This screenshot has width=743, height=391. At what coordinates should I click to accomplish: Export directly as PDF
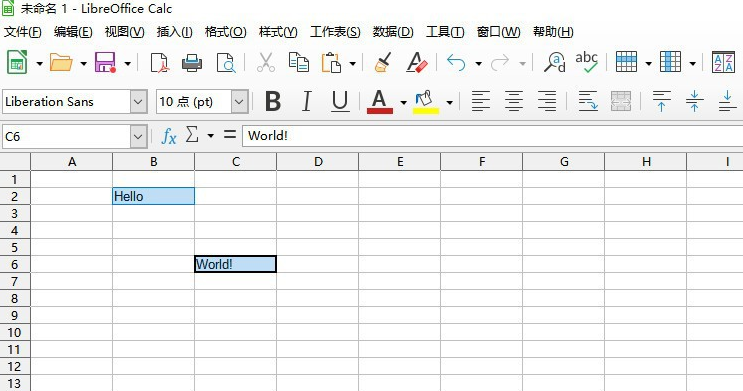[159, 63]
